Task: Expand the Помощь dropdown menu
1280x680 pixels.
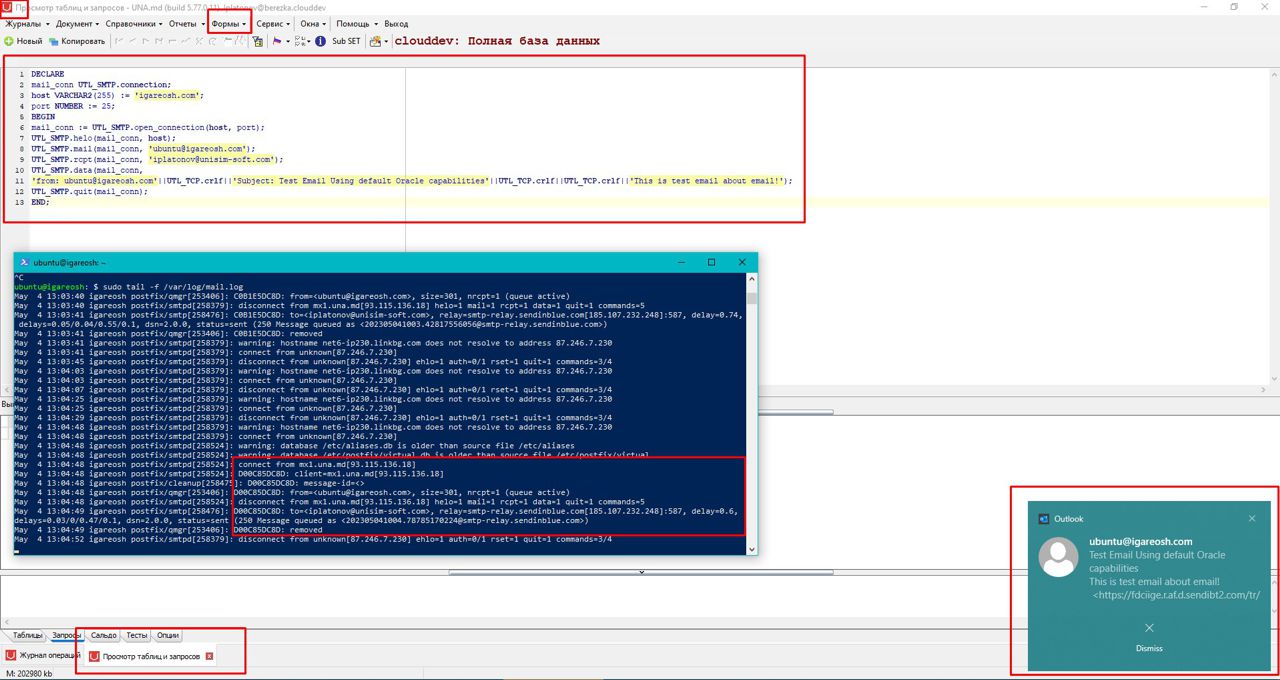Action: coord(355,23)
